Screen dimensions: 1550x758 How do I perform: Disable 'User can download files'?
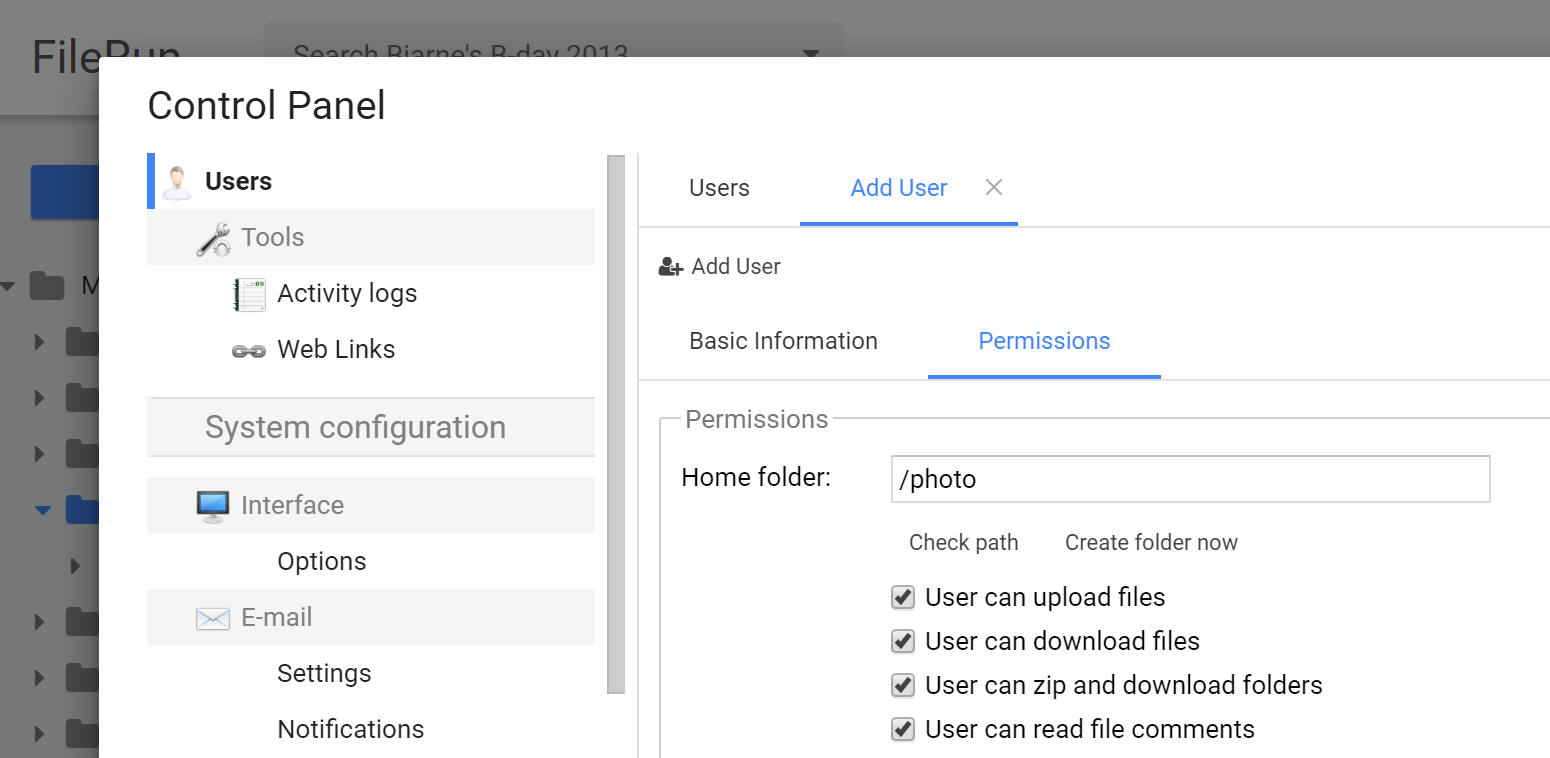[x=902, y=641]
